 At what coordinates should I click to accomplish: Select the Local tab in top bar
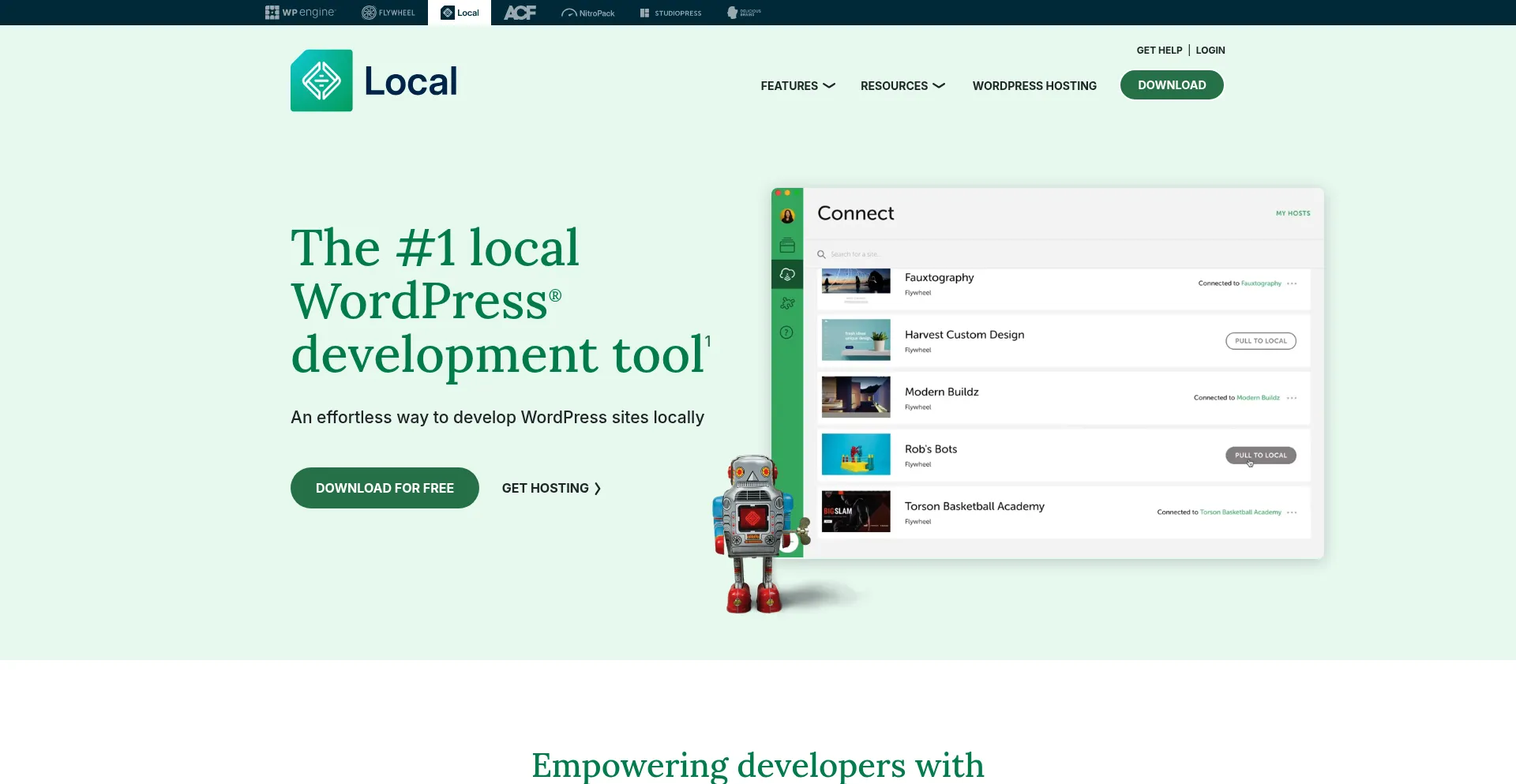tap(460, 13)
